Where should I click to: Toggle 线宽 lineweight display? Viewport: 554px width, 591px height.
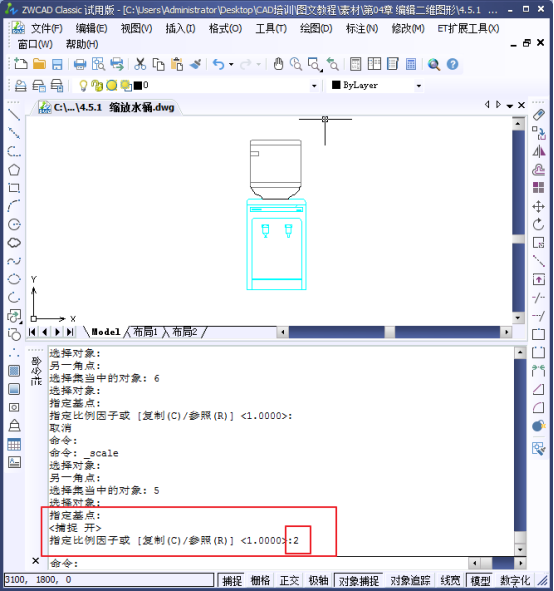tap(450, 580)
